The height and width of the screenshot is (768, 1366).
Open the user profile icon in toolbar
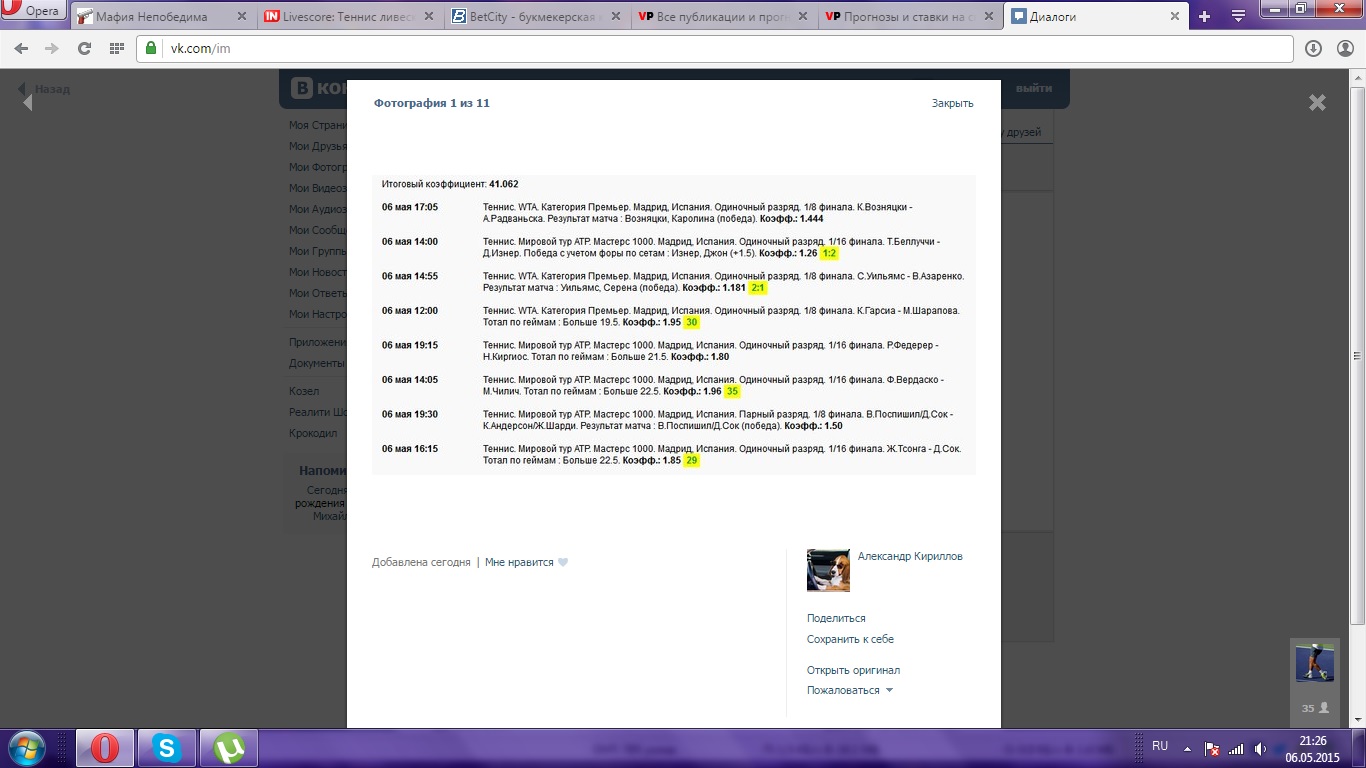coord(1343,49)
